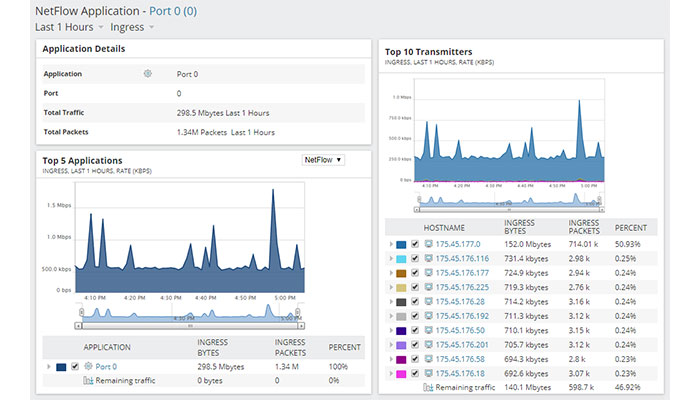700x400 pixels.
Task: Uncheck the checkbox for host 175.45.176.177
Action: (x=416, y=272)
